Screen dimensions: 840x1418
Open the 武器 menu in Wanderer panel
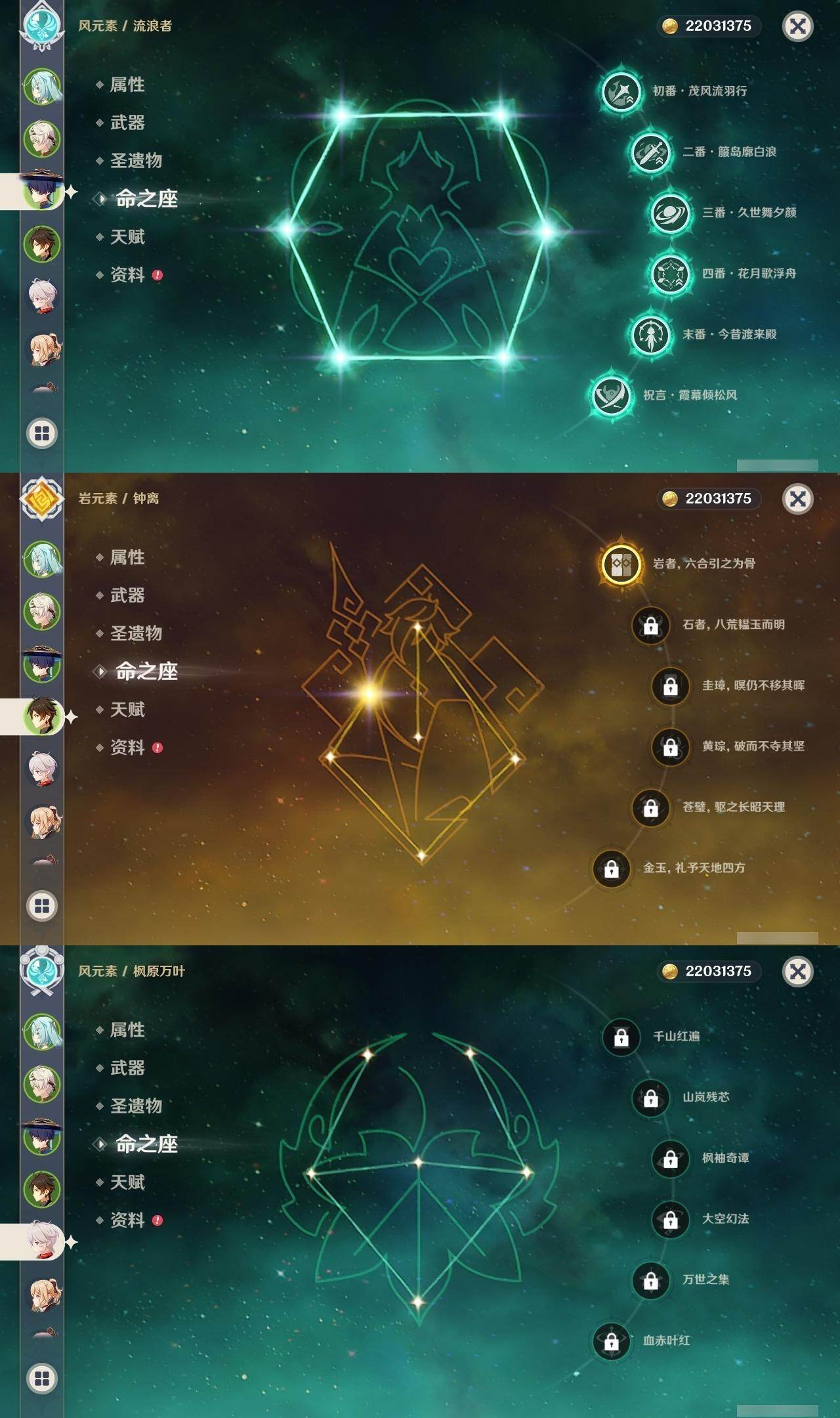[x=127, y=122]
